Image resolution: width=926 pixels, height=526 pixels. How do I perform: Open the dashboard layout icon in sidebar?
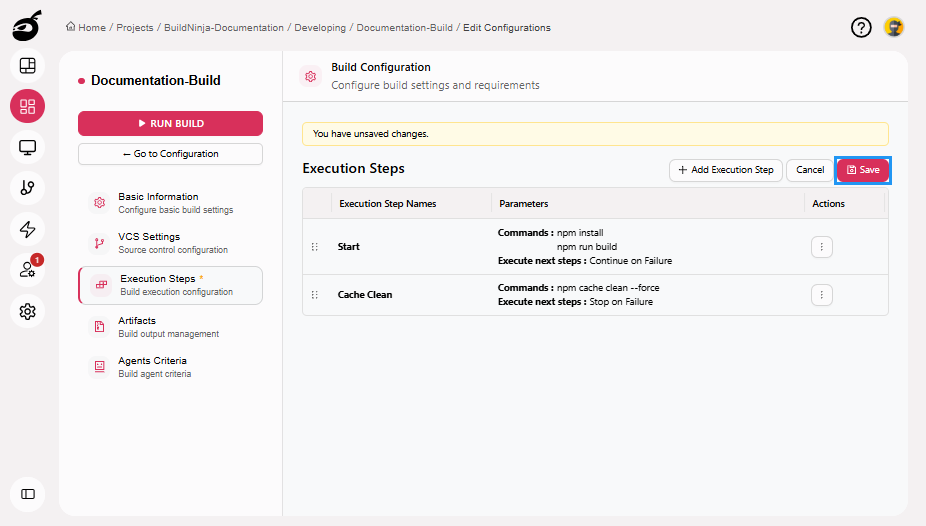[28, 66]
